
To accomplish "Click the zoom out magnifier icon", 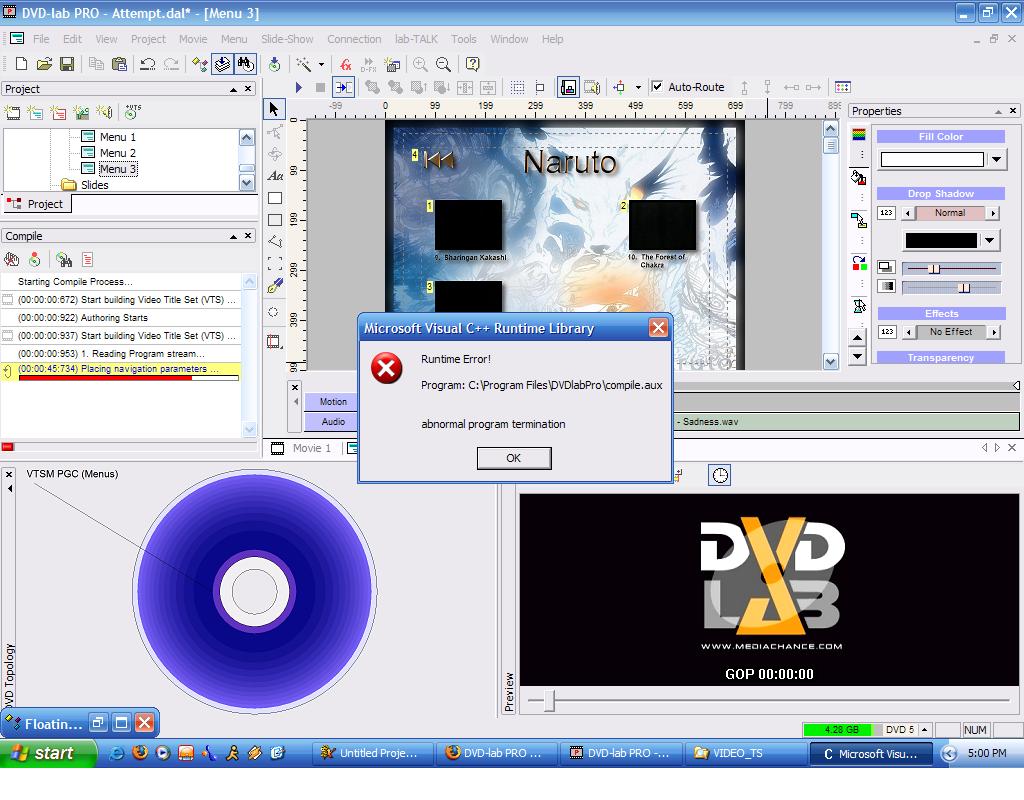I will coord(443,64).
